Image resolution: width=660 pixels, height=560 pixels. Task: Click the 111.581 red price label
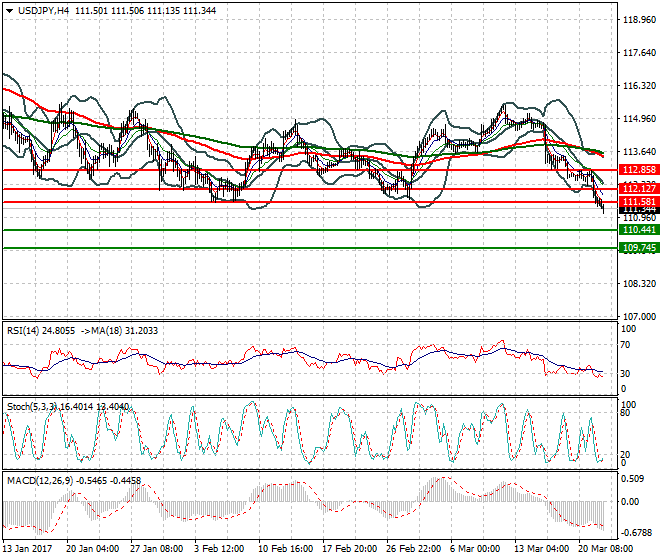click(637, 201)
